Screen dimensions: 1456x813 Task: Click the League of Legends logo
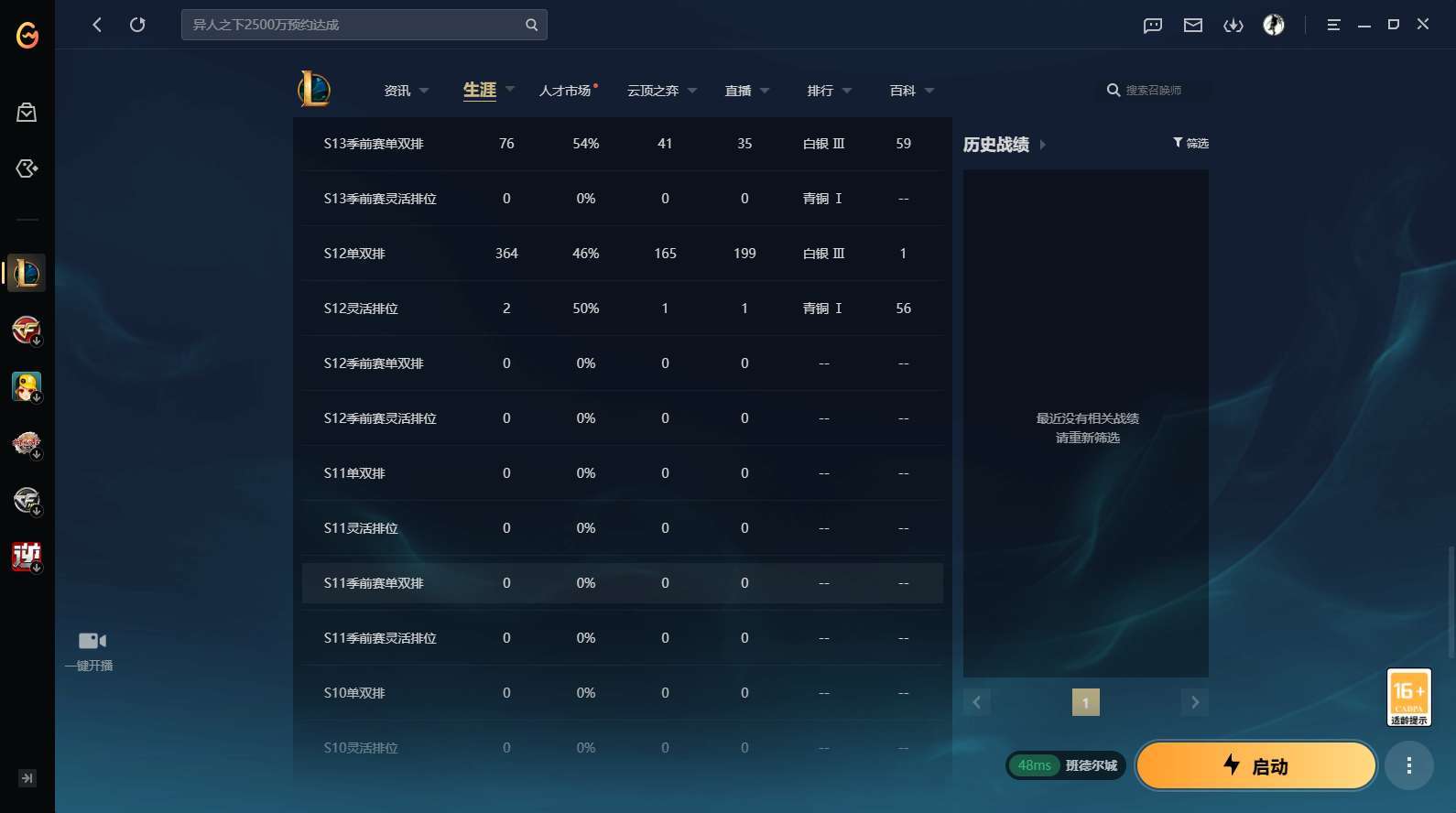(314, 89)
